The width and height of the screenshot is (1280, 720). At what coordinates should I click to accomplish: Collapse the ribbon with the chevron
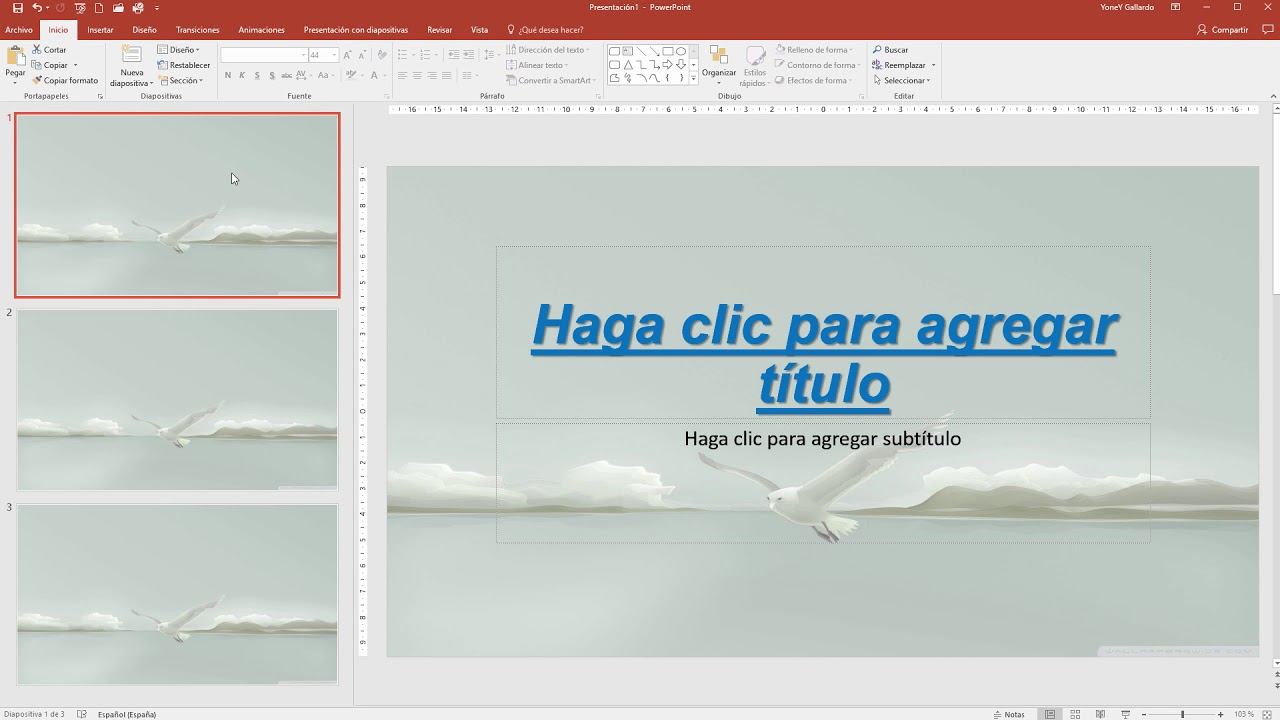click(1271, 97)
